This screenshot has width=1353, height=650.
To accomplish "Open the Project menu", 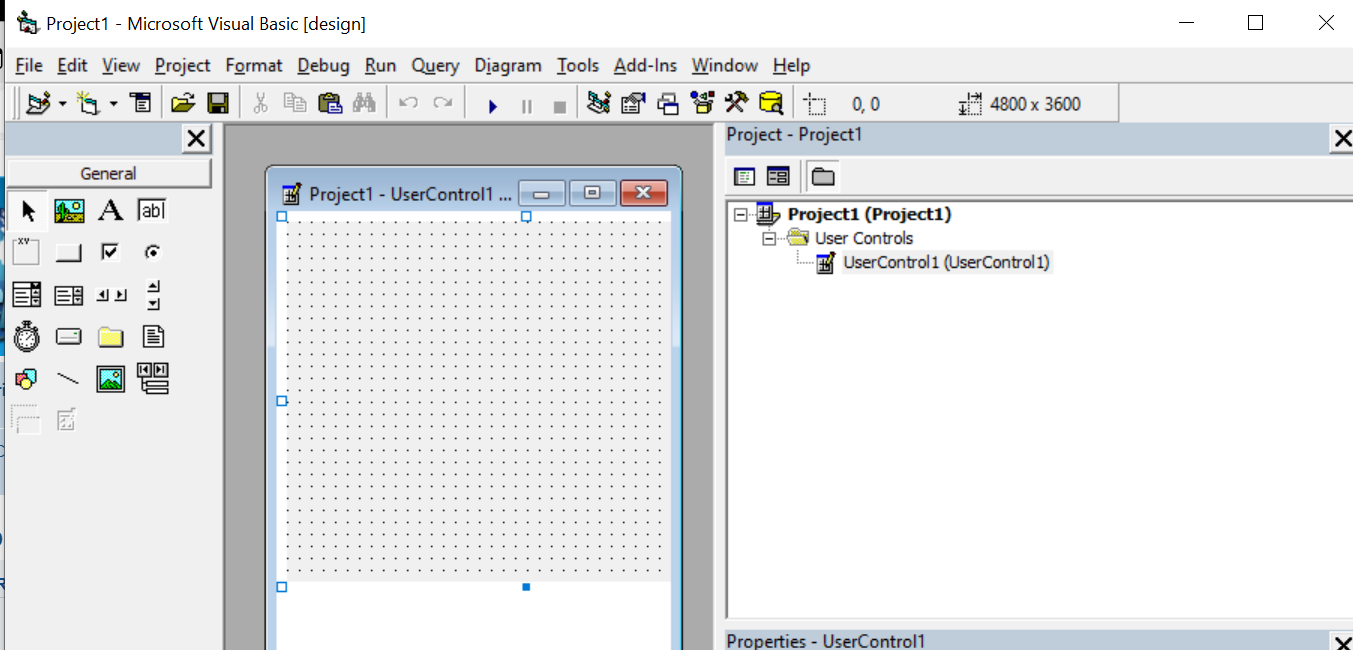I will coord(183,65).
